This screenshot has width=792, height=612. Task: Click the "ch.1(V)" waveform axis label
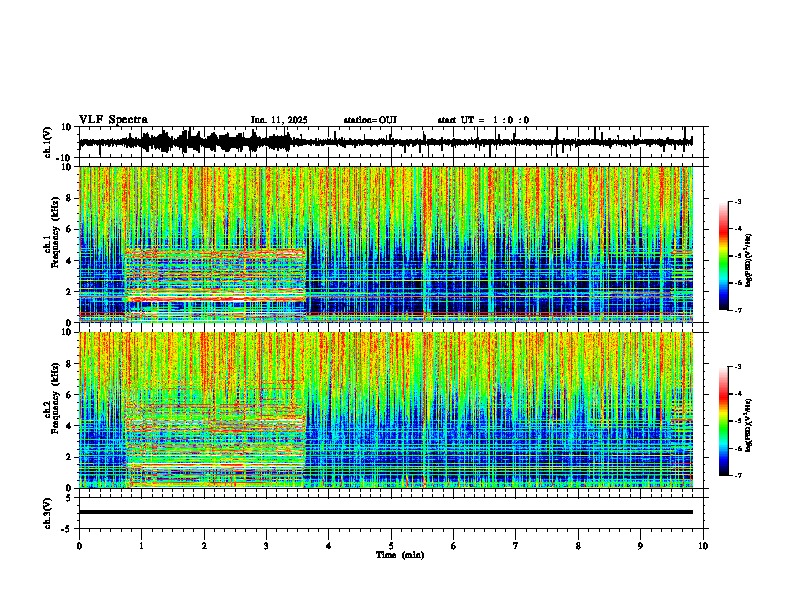click(48, 142)
